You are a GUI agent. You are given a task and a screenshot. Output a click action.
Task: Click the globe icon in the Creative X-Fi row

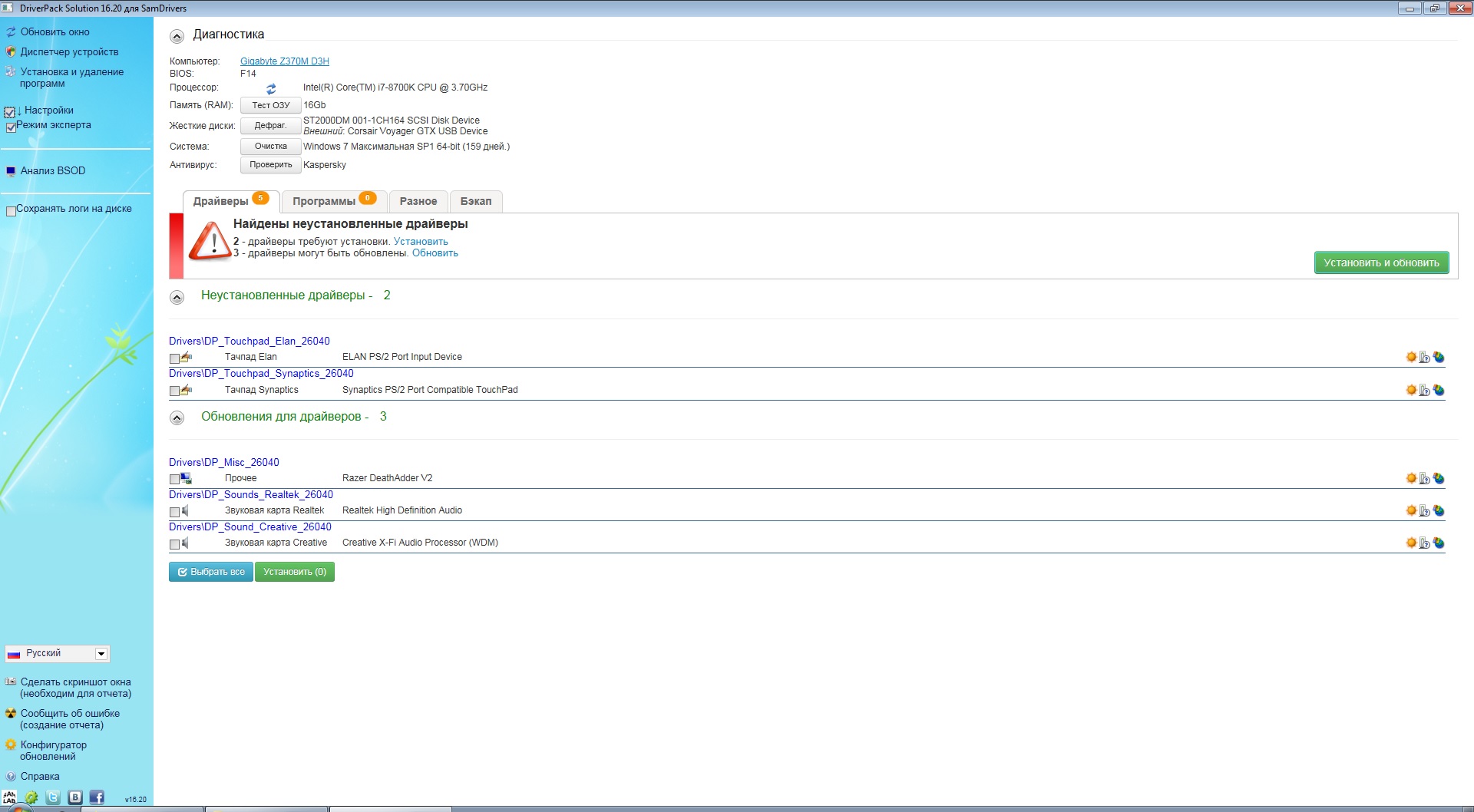[x=1439, y=543]
